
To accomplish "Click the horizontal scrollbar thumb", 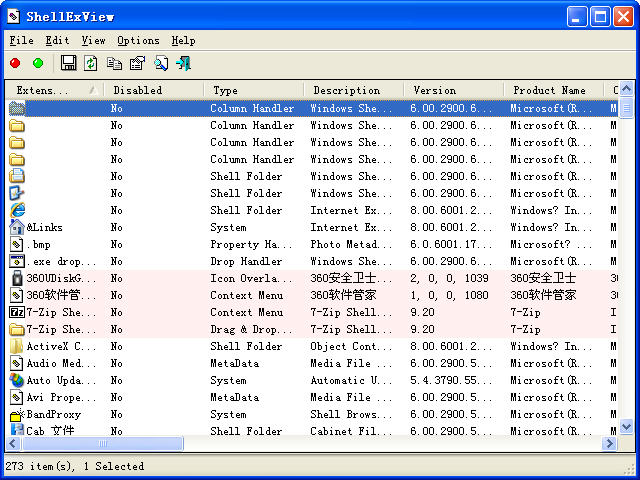I will point(102,443).
